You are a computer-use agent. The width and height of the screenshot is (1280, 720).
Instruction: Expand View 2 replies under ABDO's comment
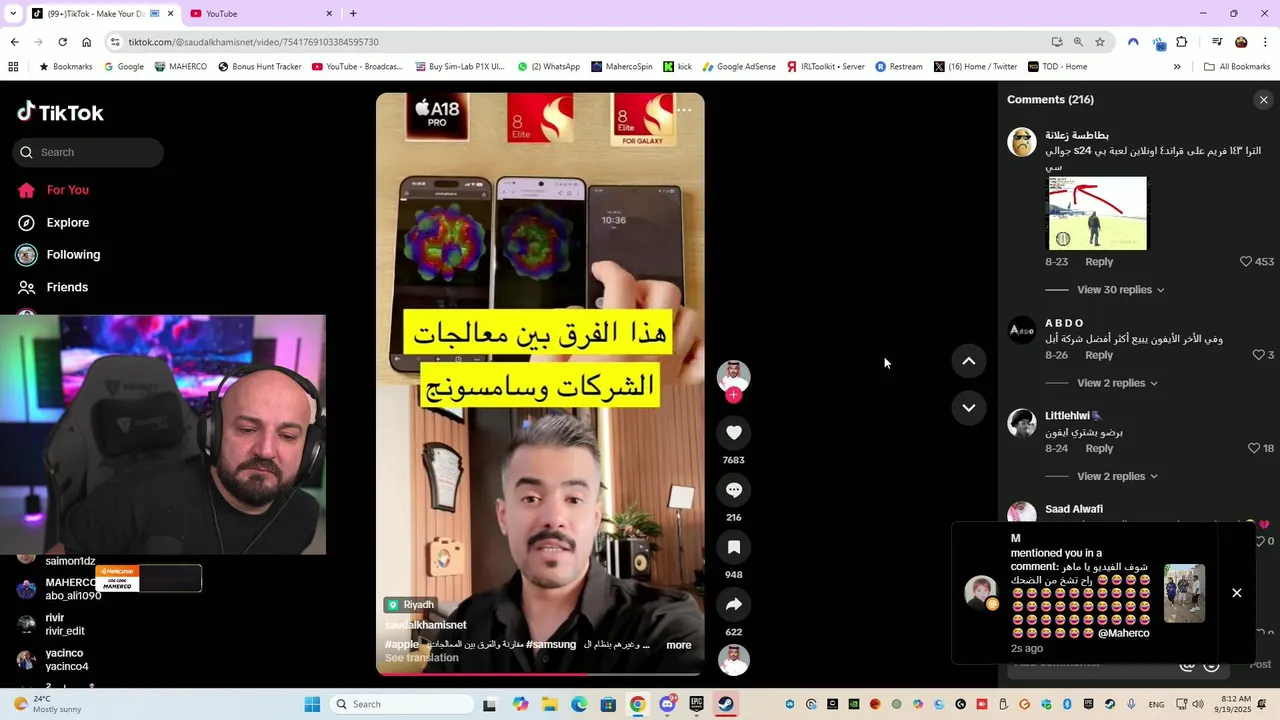coord(1117,383)
